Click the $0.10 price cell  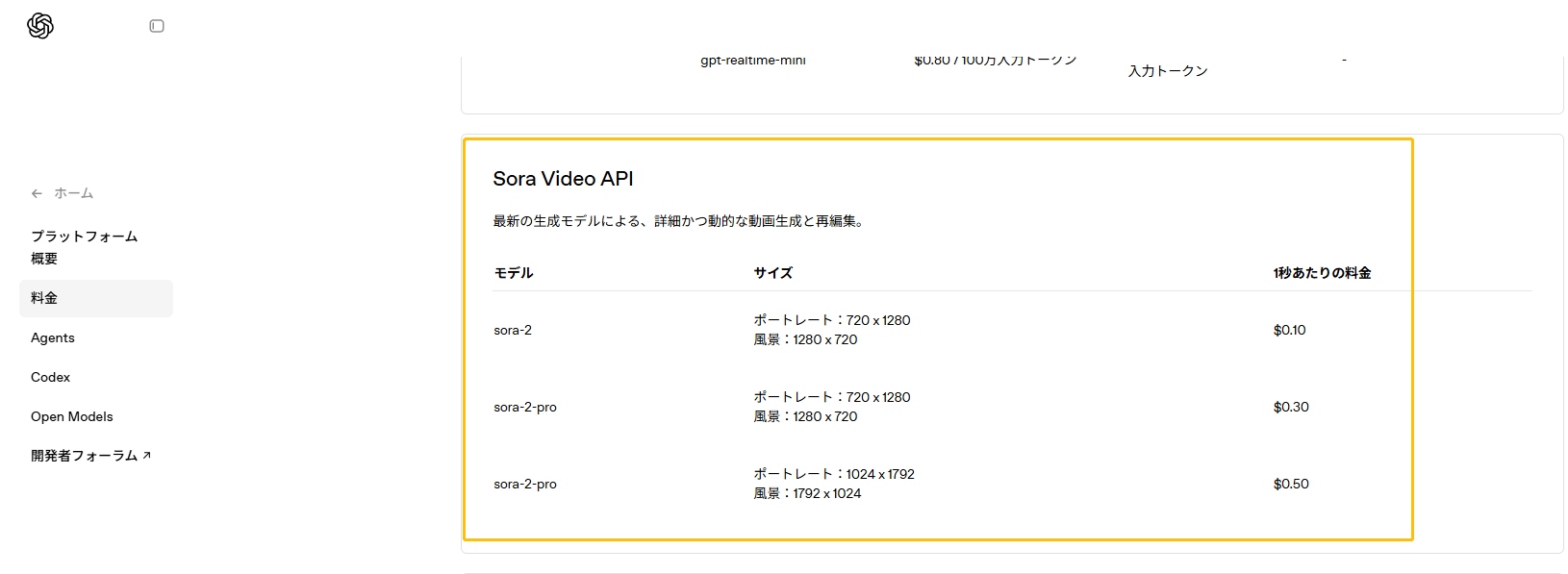tap(1289, 330)
